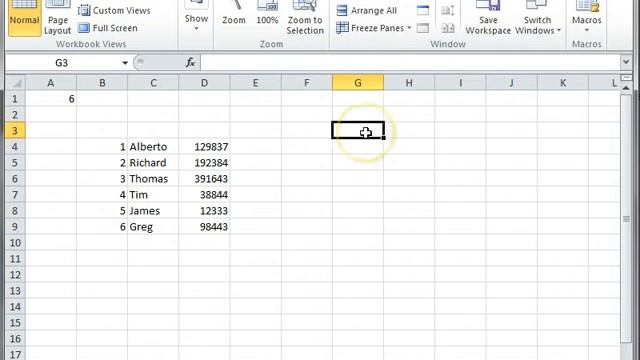
Task: Click cell A1 containing 6
Action: [x=51, y=99]
